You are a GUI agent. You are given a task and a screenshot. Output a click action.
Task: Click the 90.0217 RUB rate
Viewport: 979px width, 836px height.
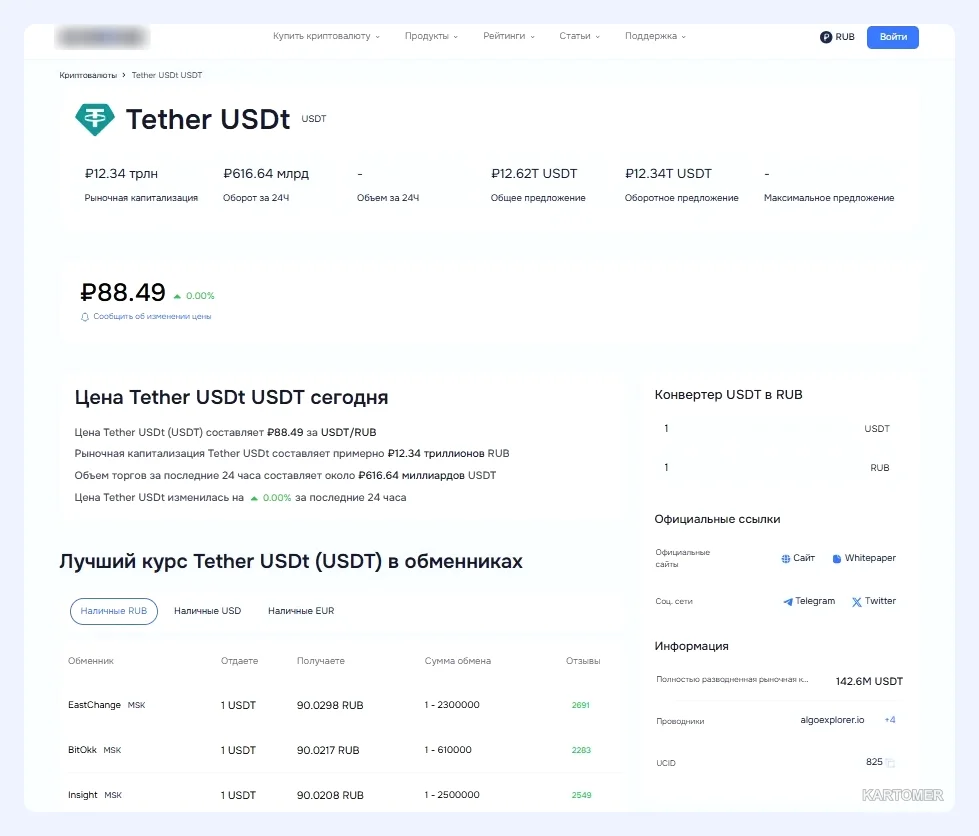tap(328, 750)
